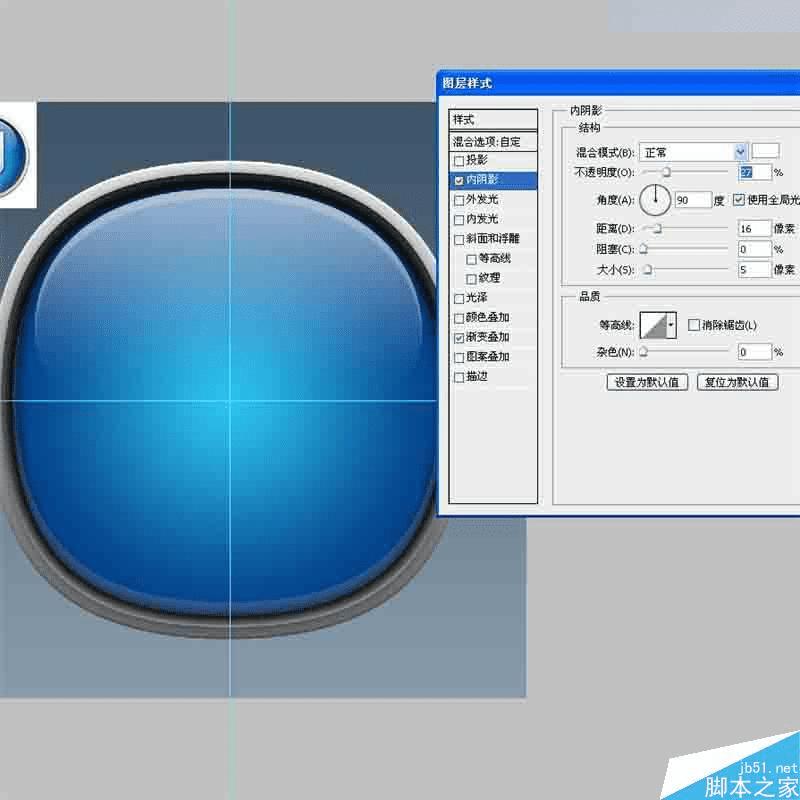Viewport: 800px width, 800px height.
Task: Enable 消除锯齿 anti-aliasing
Action: (x=692, y=324)
